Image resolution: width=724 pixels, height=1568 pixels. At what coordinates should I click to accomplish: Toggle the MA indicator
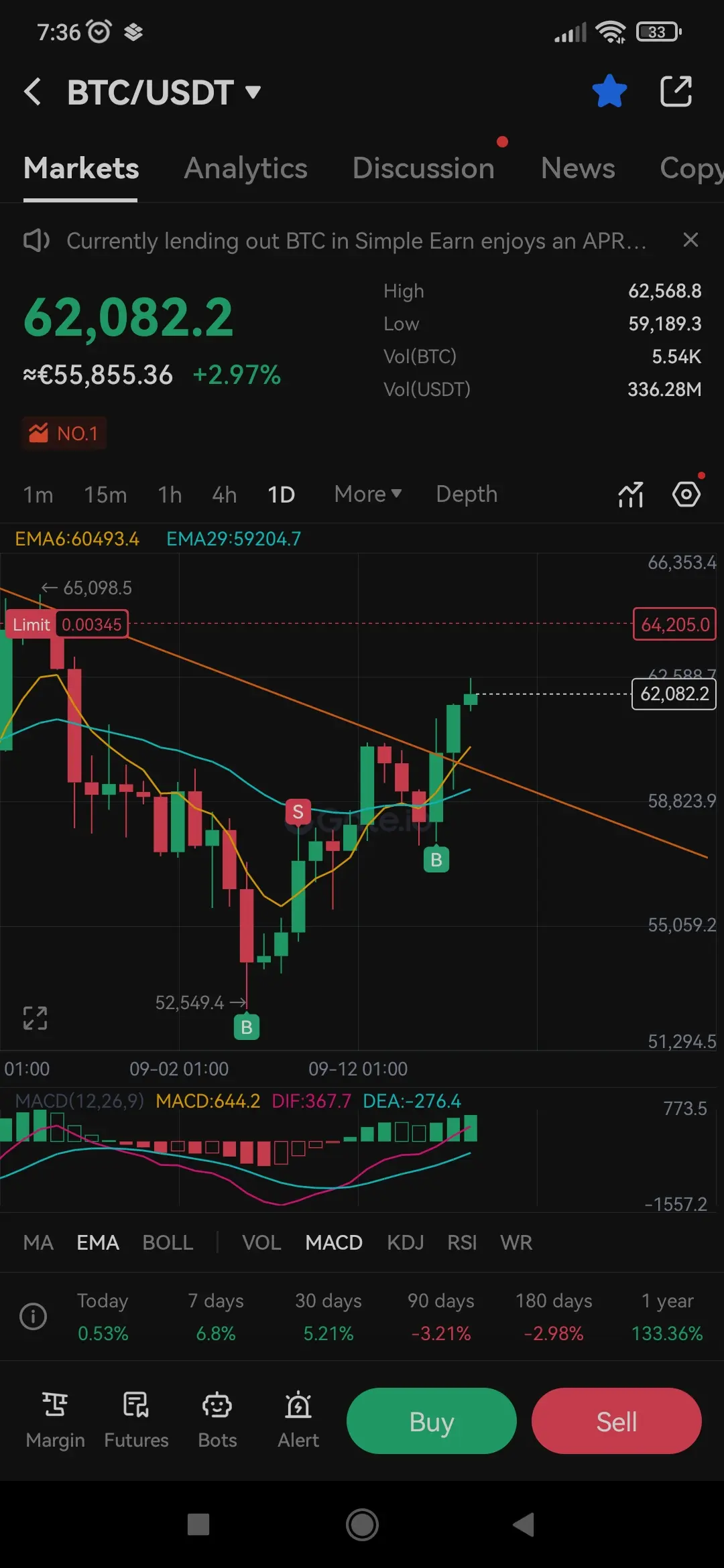(x=38, y=1242)
